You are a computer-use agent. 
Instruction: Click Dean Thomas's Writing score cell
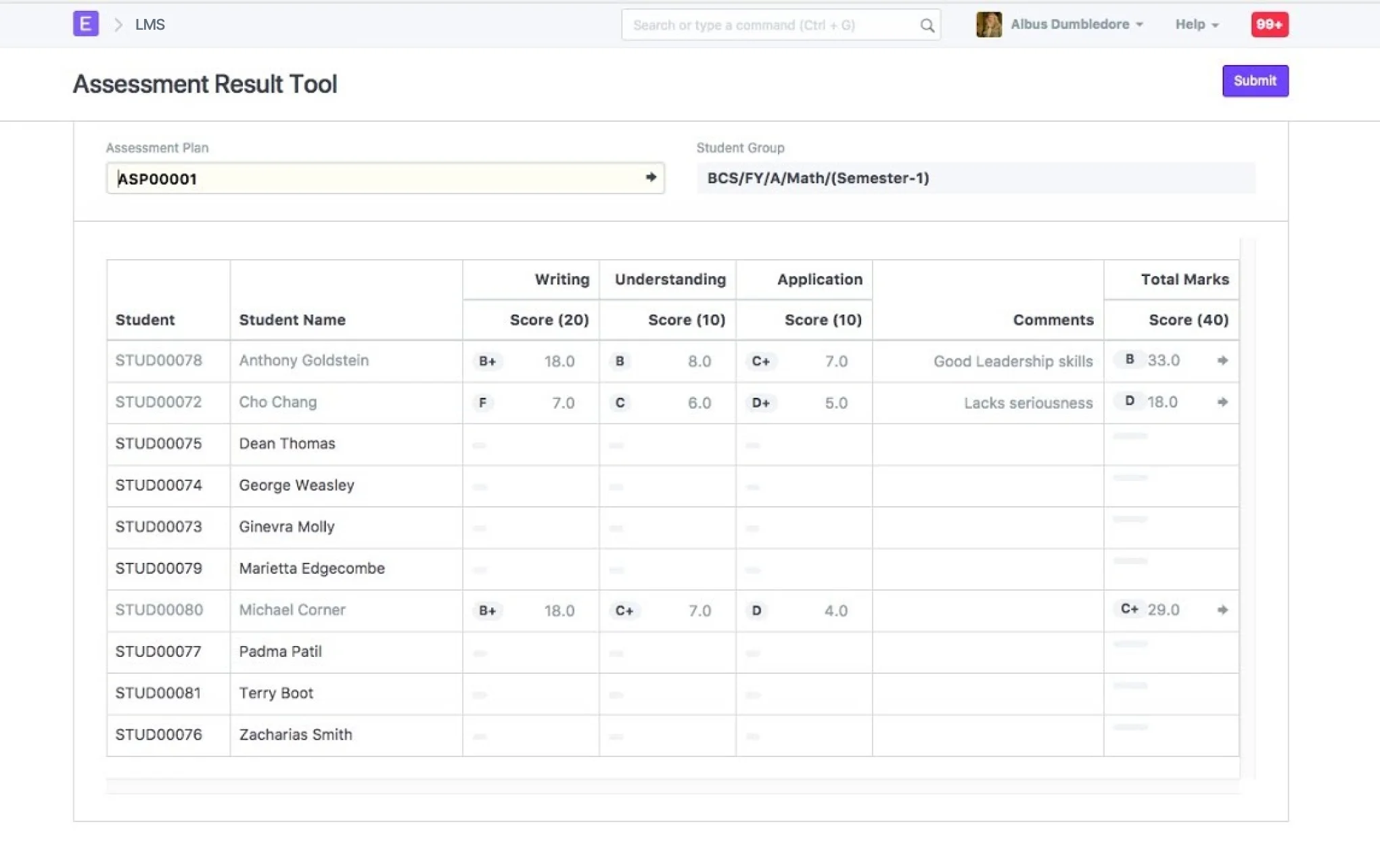point(530,444)
